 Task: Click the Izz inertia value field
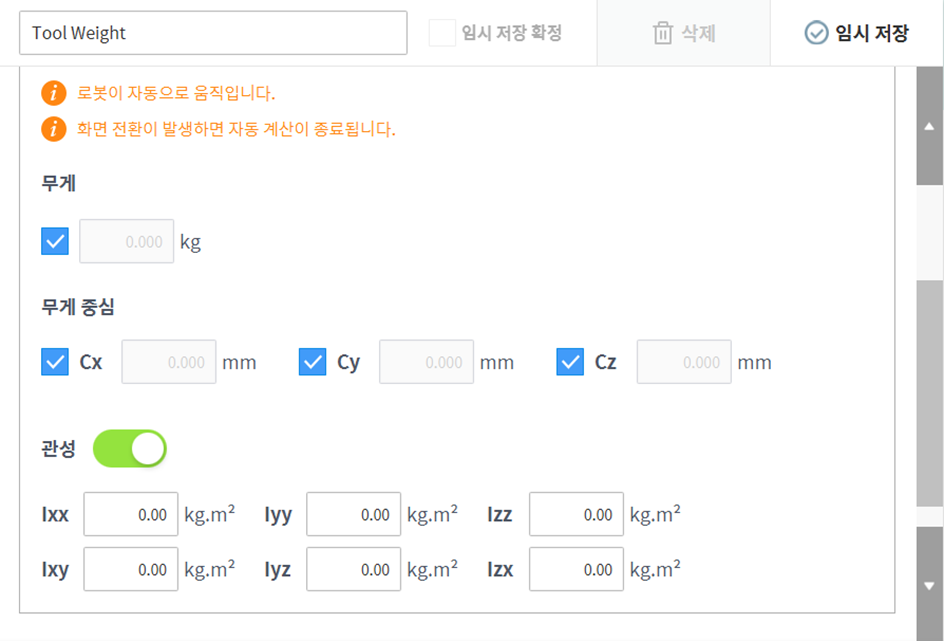tap(575, 514)
